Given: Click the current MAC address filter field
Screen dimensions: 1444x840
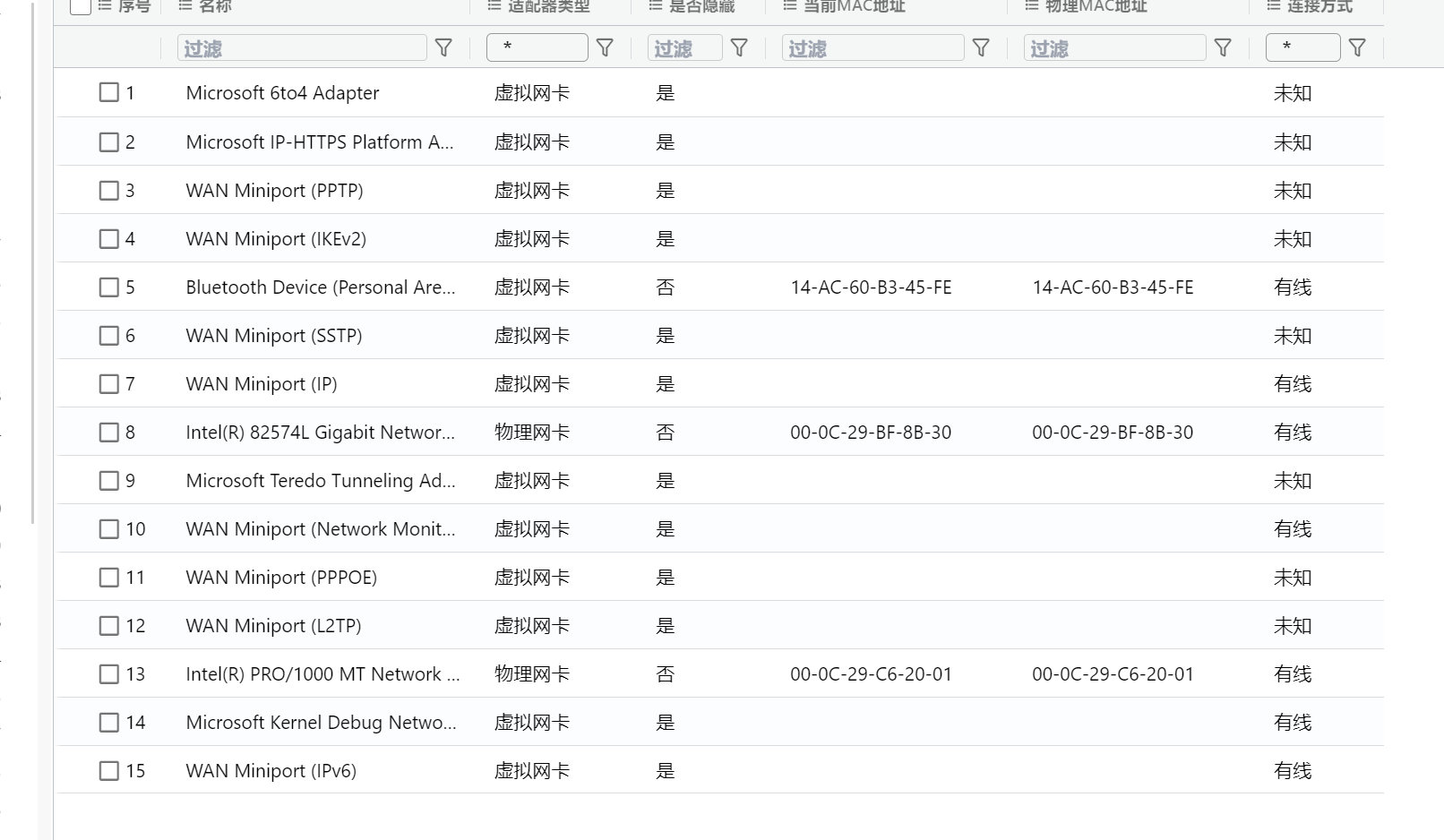Looking at the screenshot, I should click(x=873, y=48).
